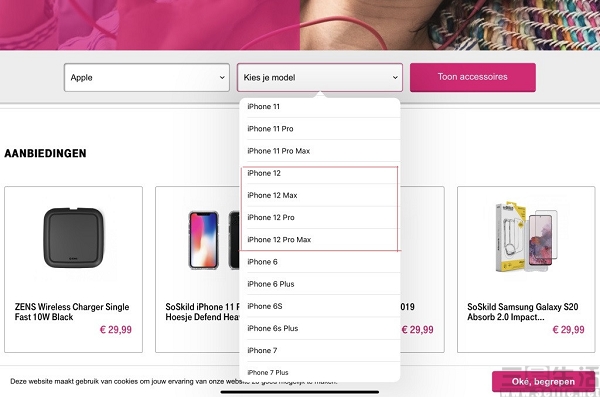Select iPhone 12 in the list

click(320, 173)
